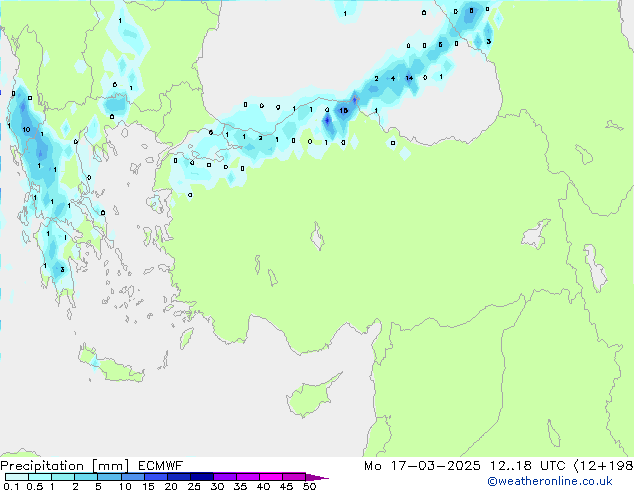
Task: Click the '12..18 UTC' time text
Action: coord(527,466)
